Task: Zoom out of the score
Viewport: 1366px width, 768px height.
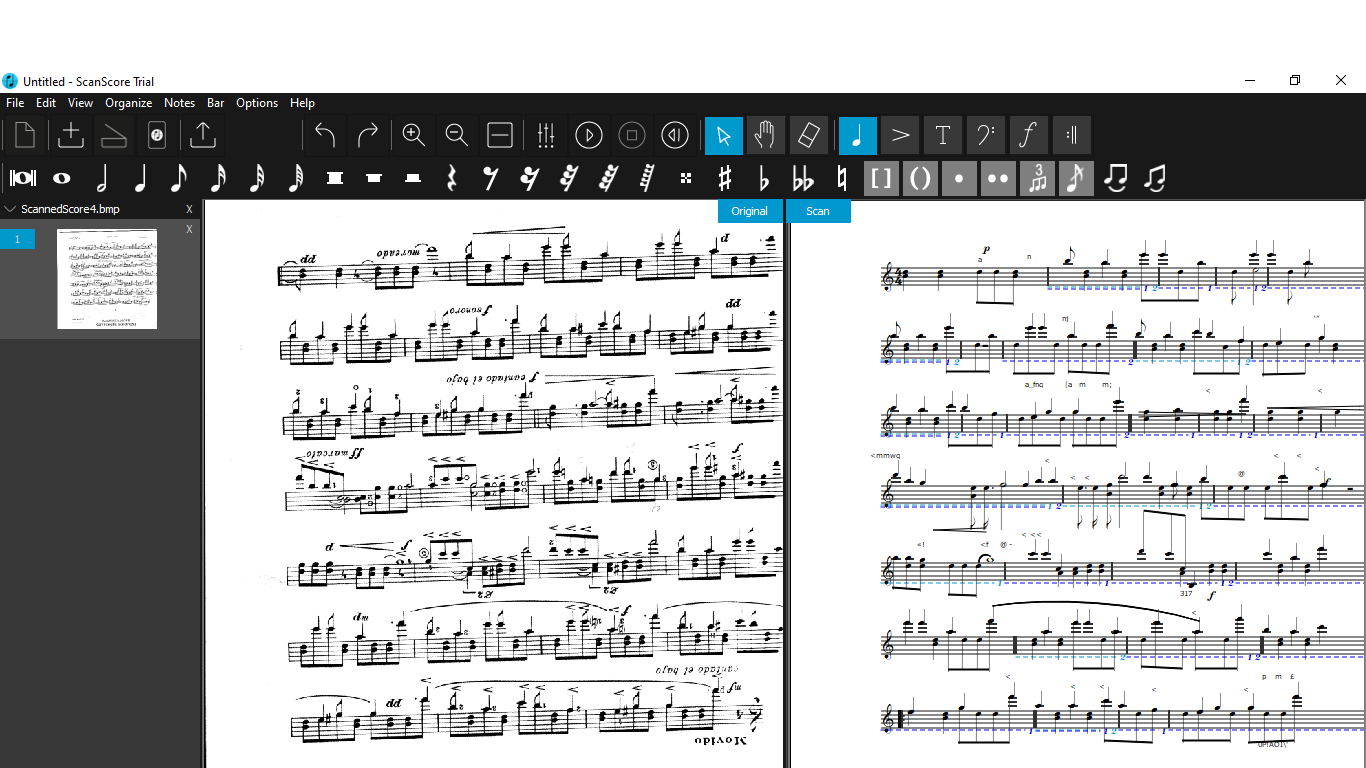Action: pyautogui.click(x=457, y=135)
